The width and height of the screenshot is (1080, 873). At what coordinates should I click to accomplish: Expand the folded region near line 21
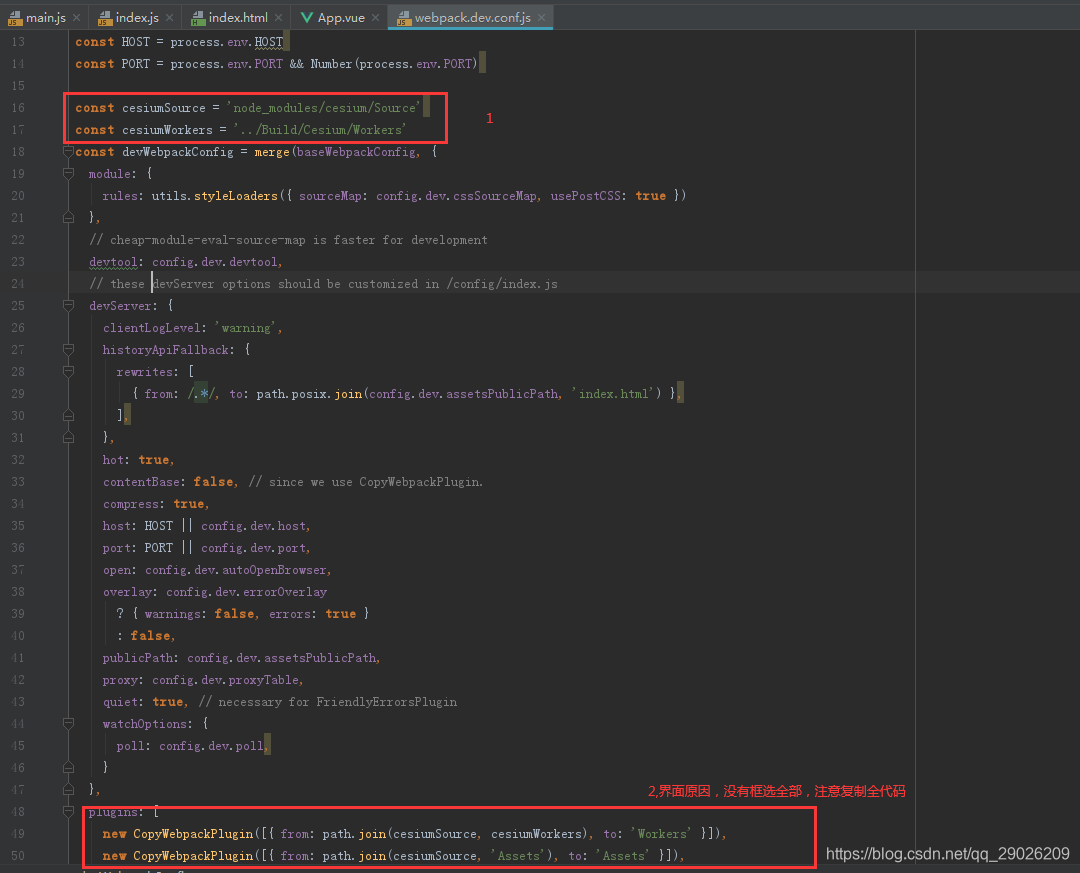(x=68, y=216)
